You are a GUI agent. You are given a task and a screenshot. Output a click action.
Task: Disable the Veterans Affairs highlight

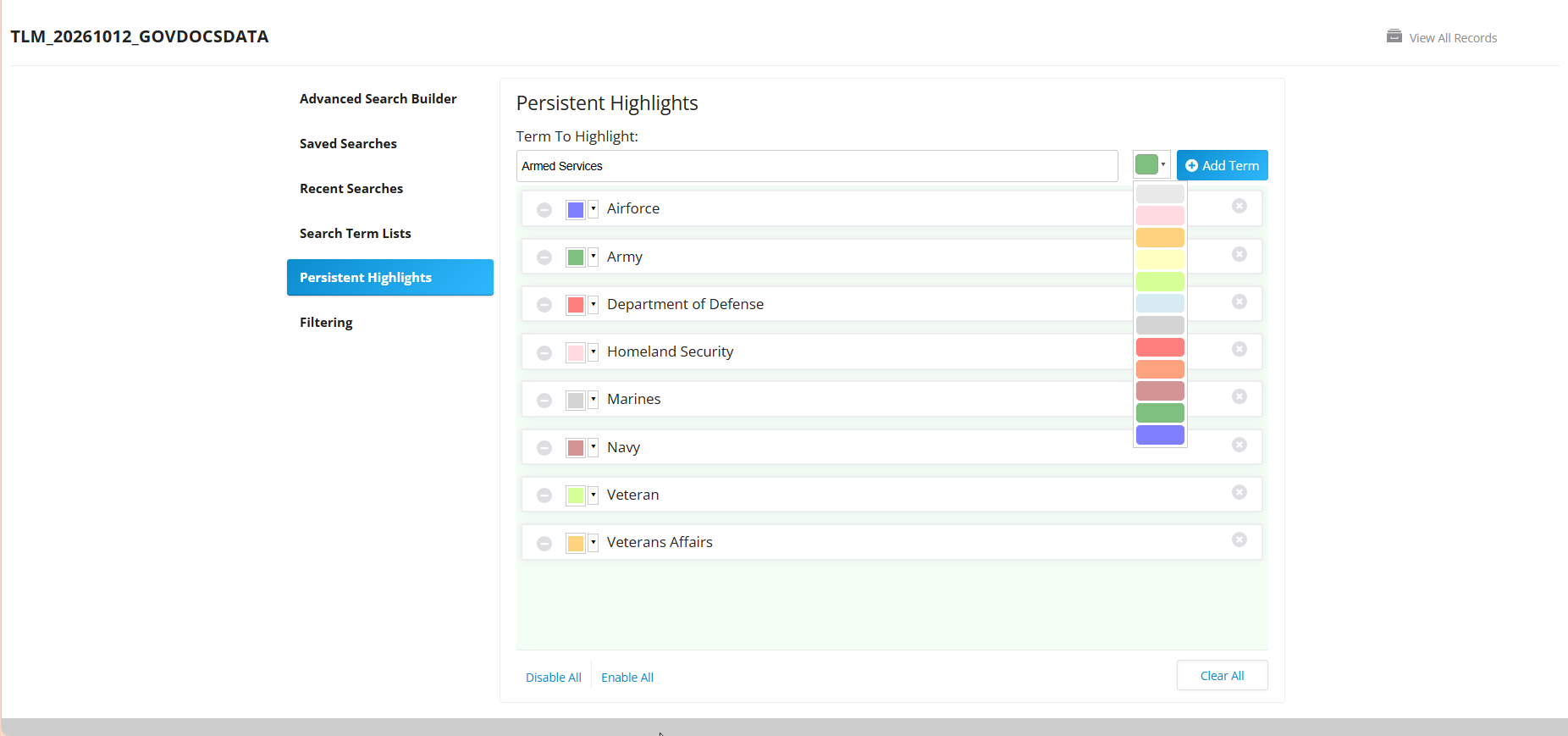click(544, 543)
